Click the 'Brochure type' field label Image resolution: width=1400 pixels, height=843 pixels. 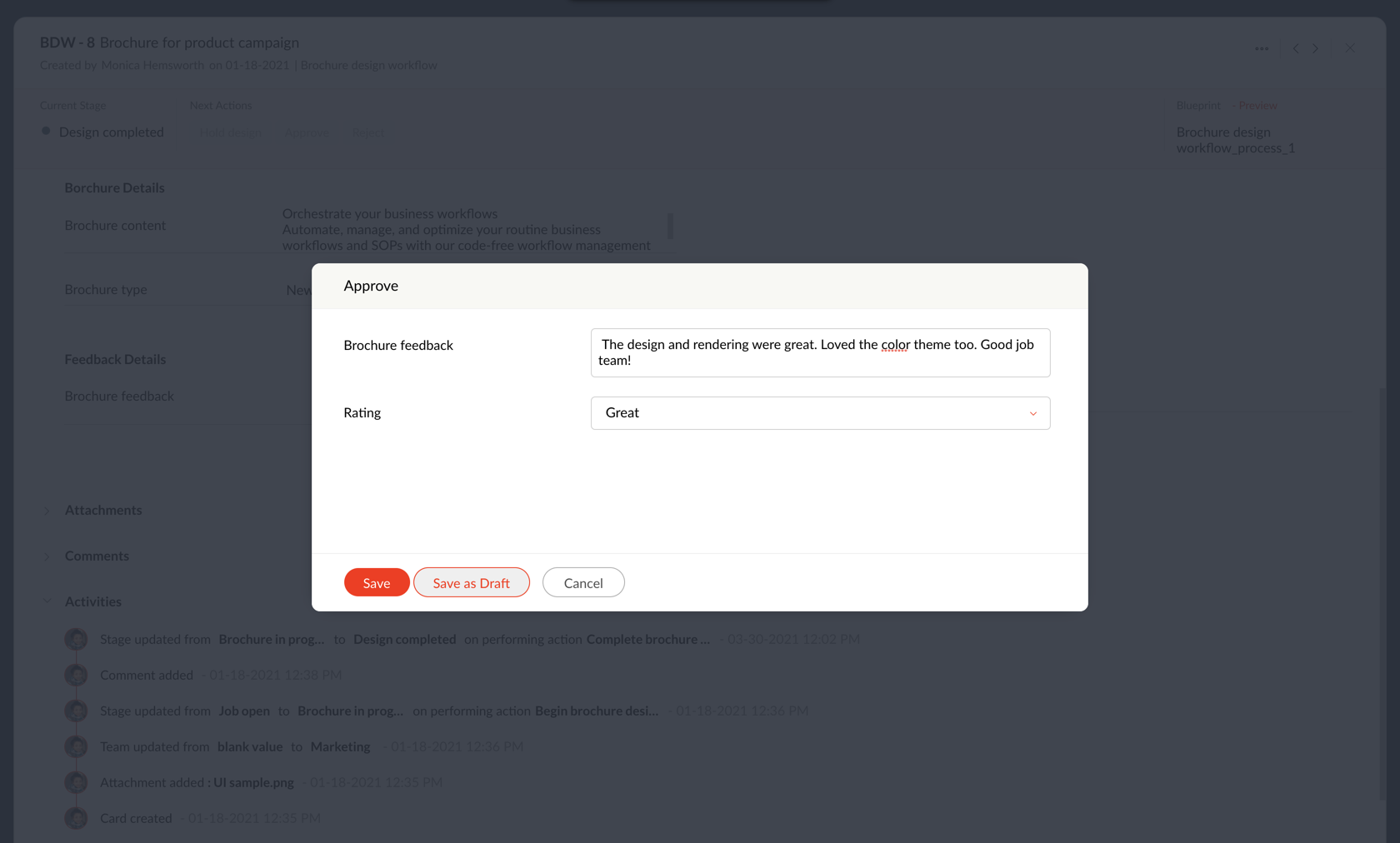point(106,290)
